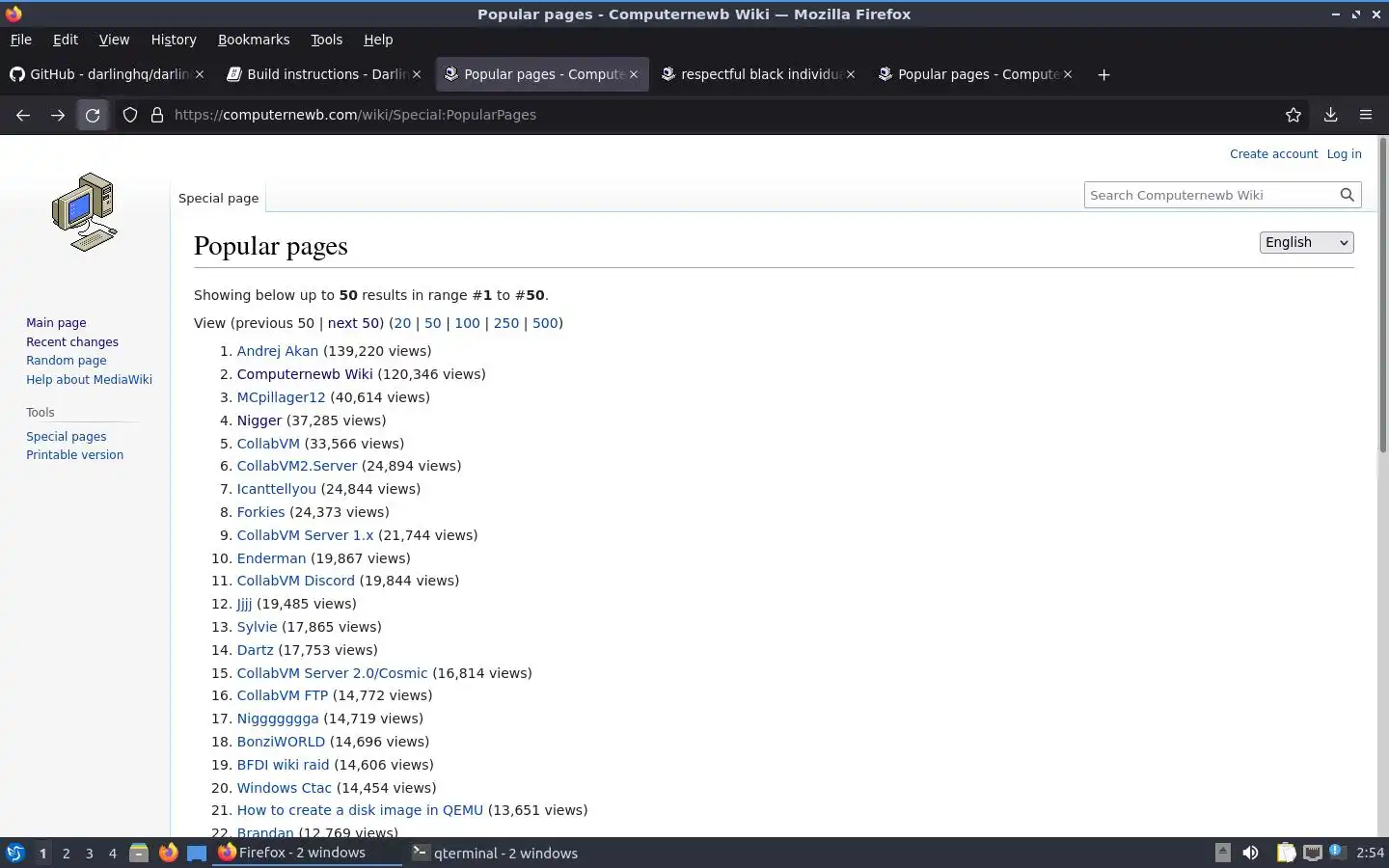1389x868 pixels.
Task: Switch to workspace 4
Action: [112, 853]
